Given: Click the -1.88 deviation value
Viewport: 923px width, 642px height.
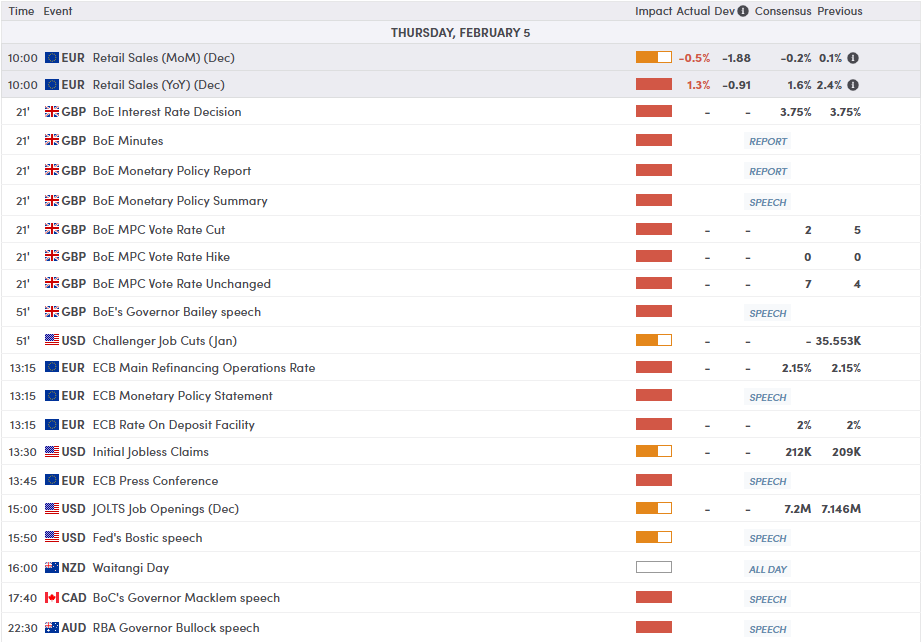Looking at the screenshot, I should click(x=736, y=58).
